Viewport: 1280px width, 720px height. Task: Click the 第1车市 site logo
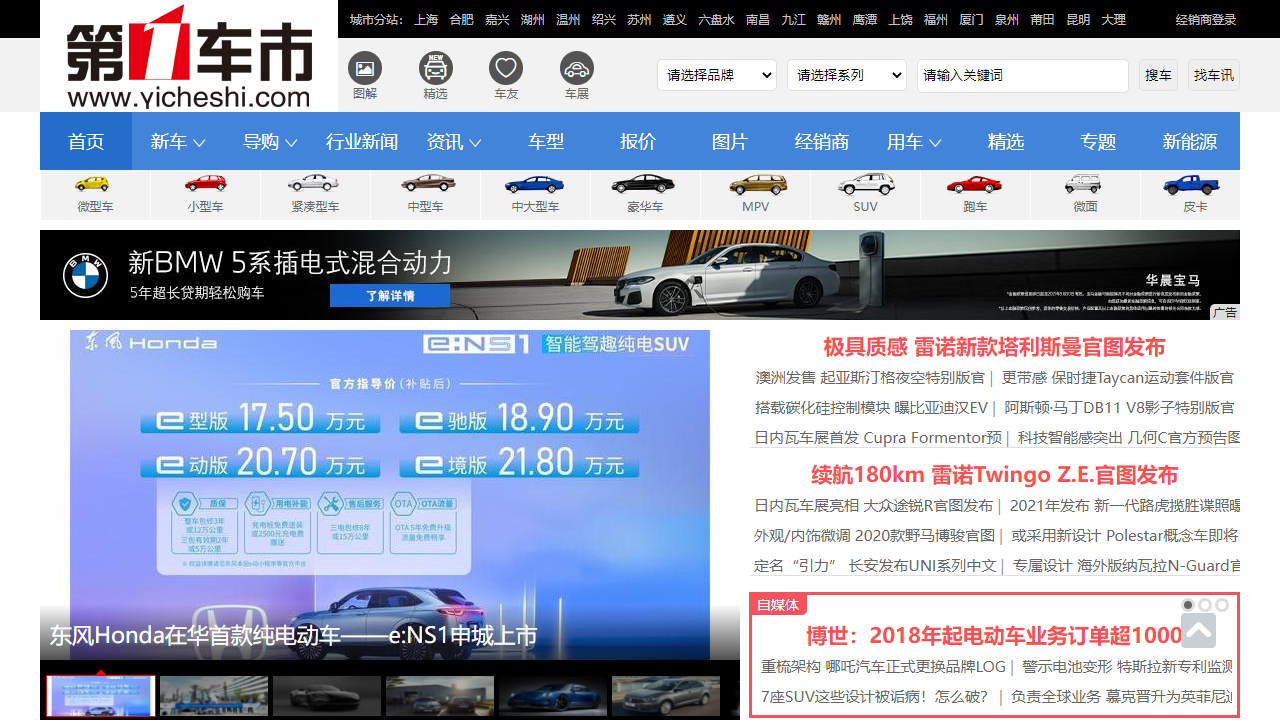(189, 56)
